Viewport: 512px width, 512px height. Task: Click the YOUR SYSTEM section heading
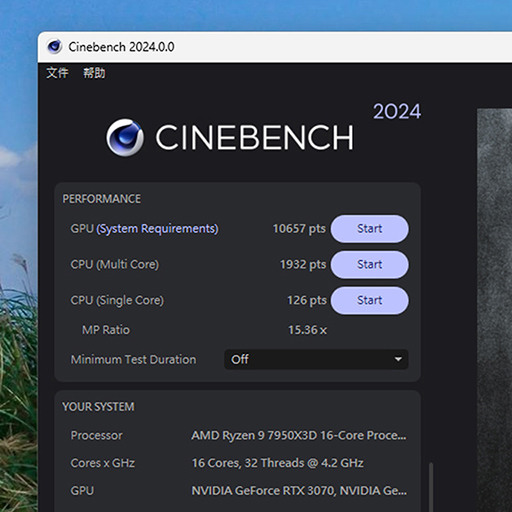98,407
